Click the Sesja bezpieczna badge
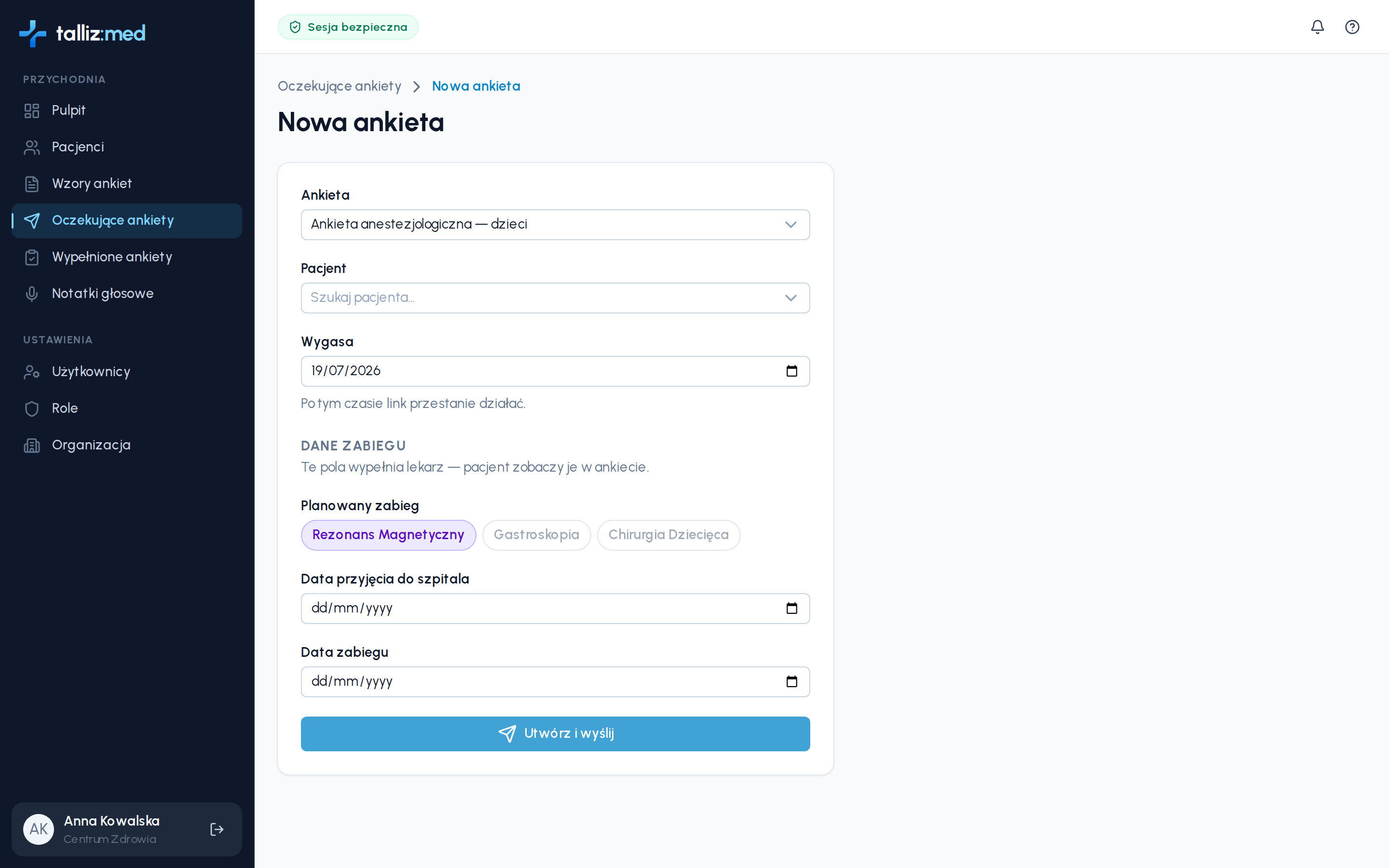 pos(348,27)
